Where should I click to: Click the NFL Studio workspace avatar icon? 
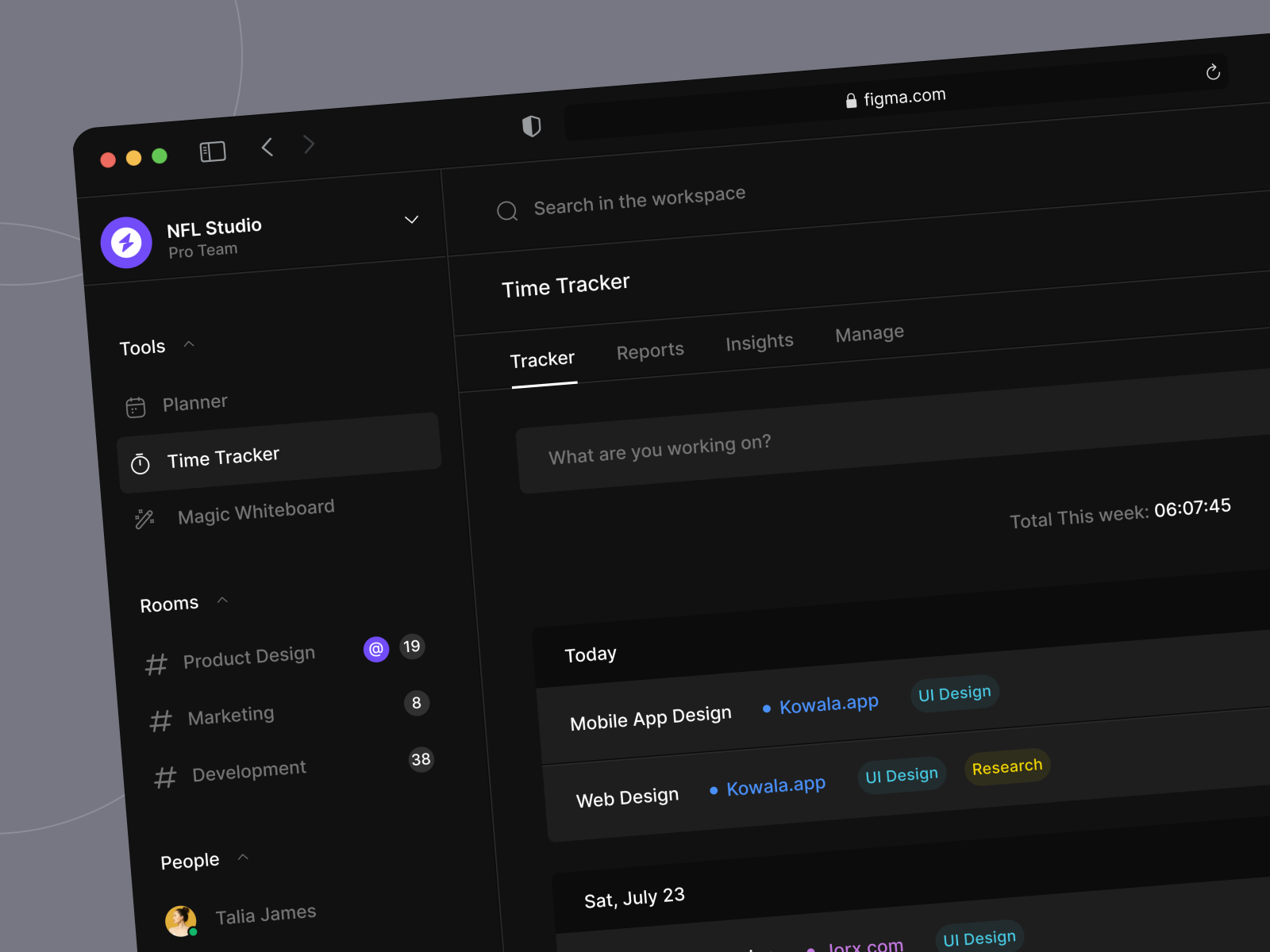[x=125, y=242]
